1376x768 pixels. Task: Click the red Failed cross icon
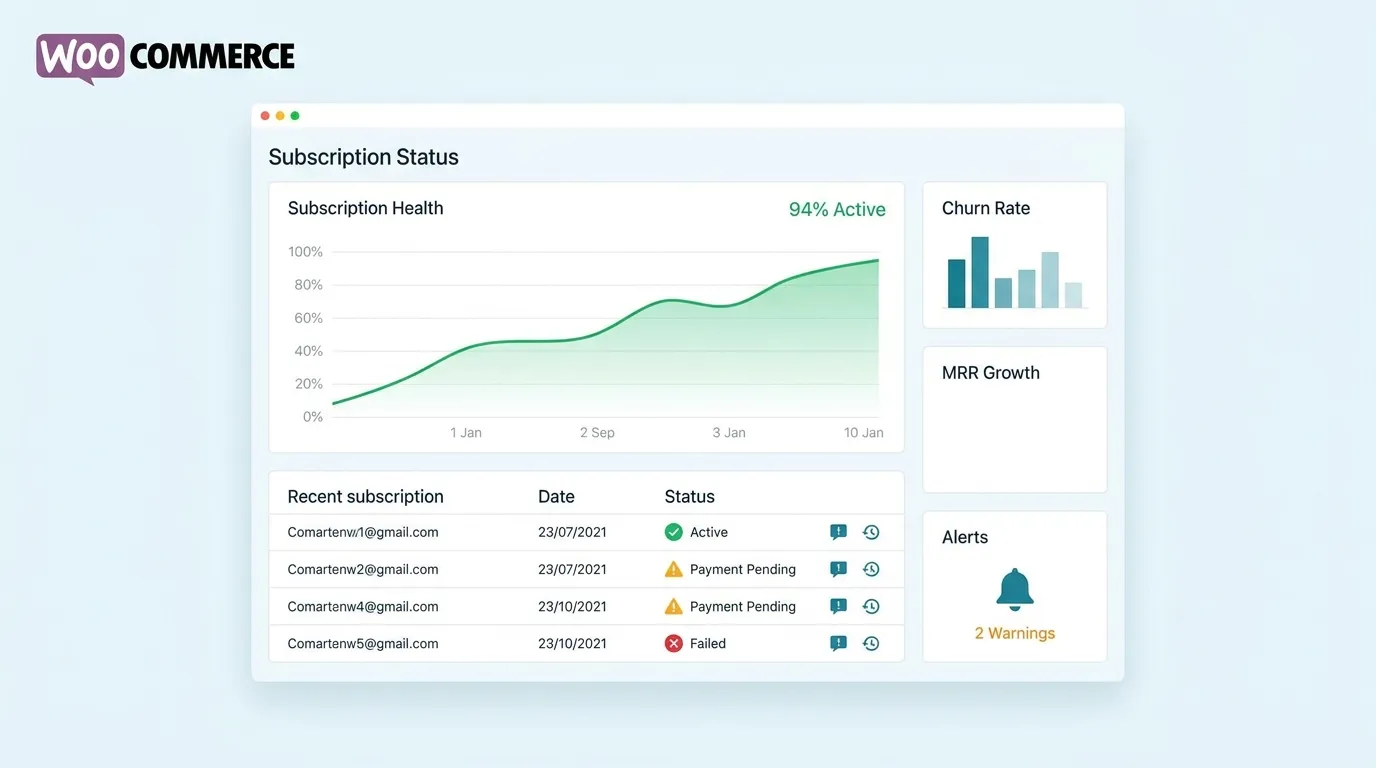click(x=674, y=643)
